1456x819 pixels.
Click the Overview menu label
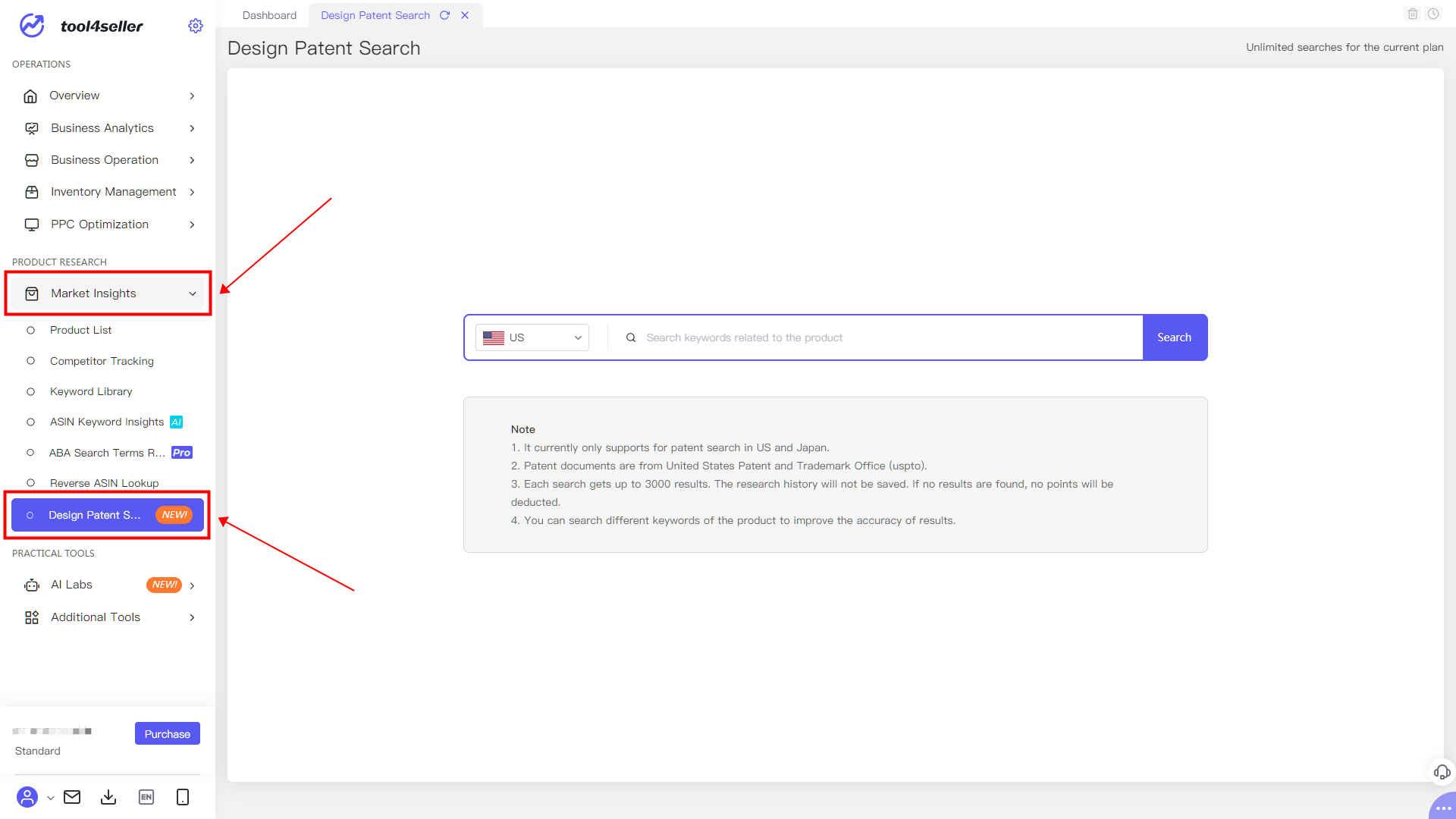tap(74, 96)
